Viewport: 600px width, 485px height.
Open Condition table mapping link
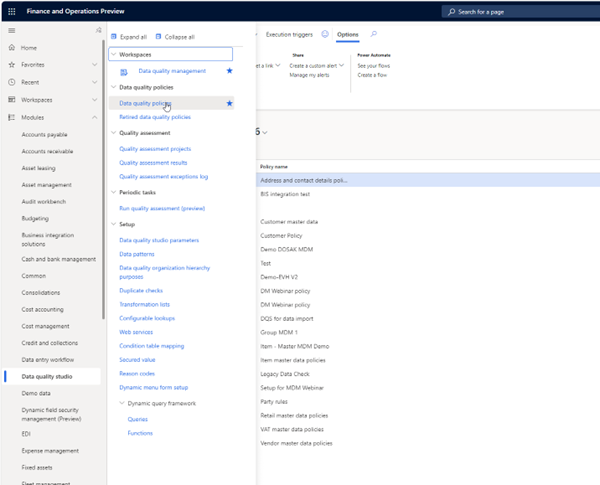pos(152,345)
